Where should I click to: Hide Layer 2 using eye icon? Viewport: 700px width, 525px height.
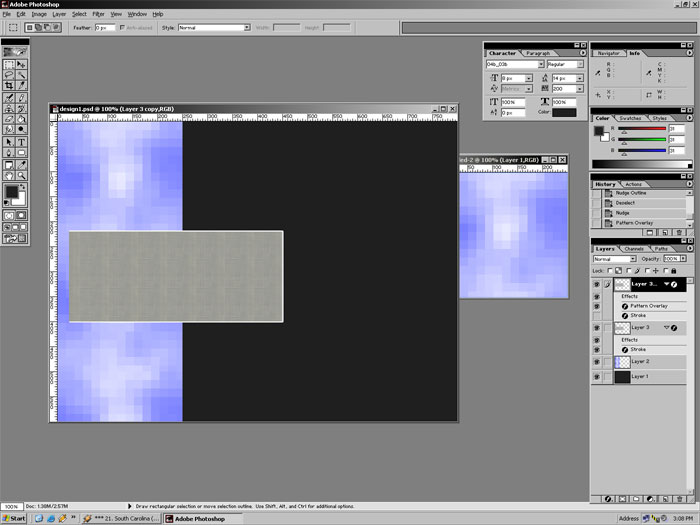tap(597, 361)
